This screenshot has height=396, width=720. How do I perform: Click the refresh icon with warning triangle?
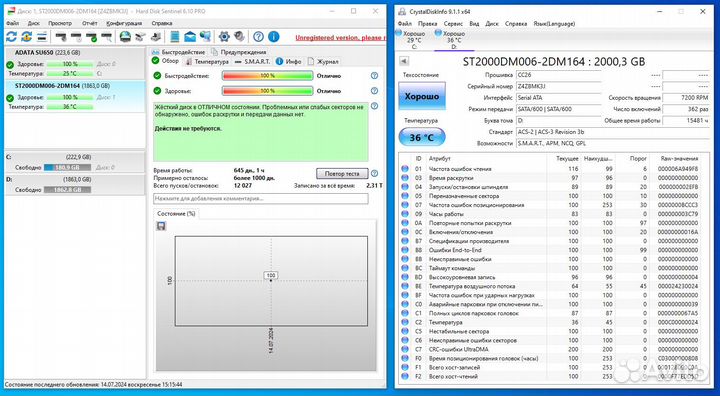(27, 37)
